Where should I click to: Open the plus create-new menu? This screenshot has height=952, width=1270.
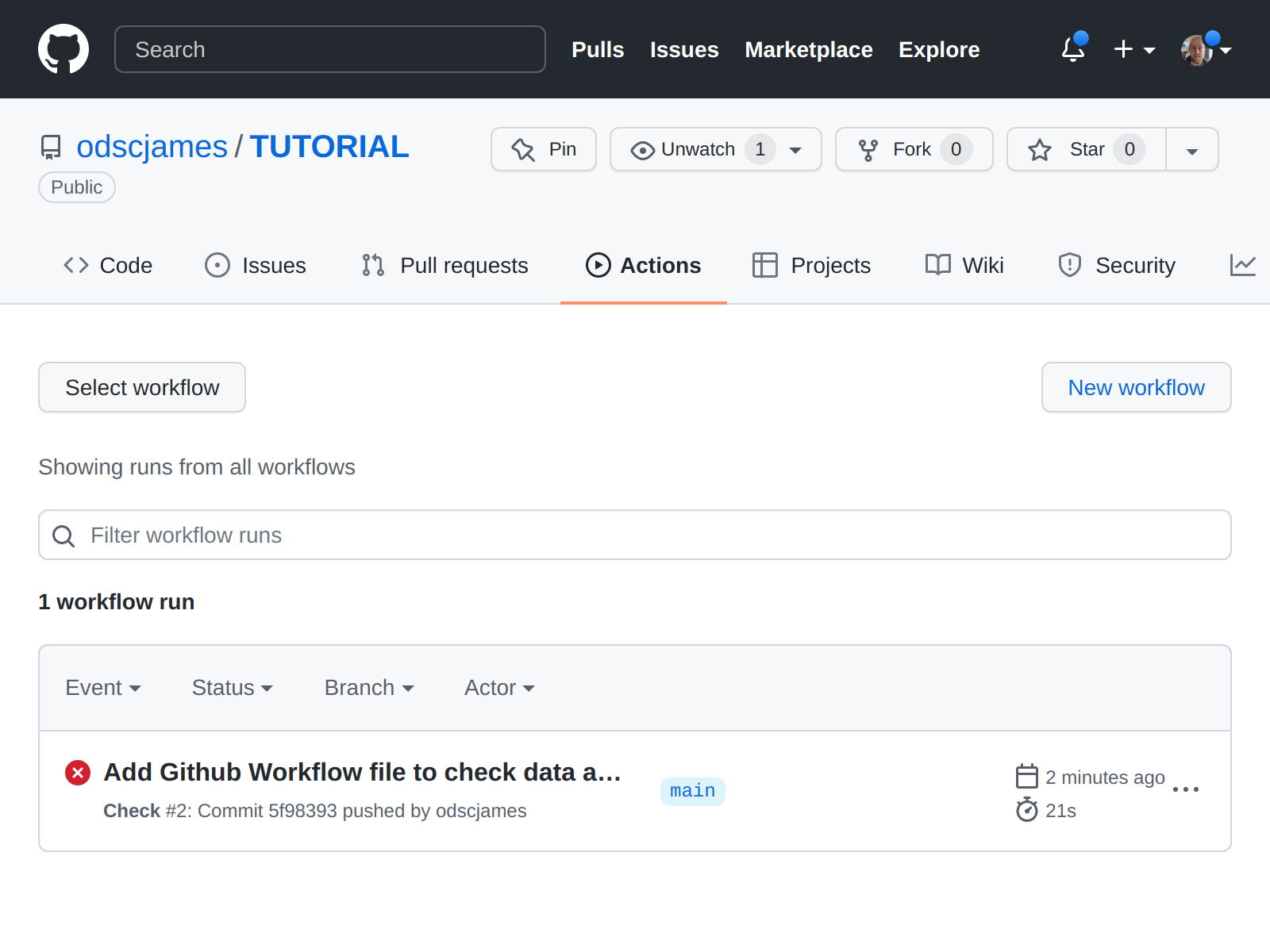[1134, 49]
